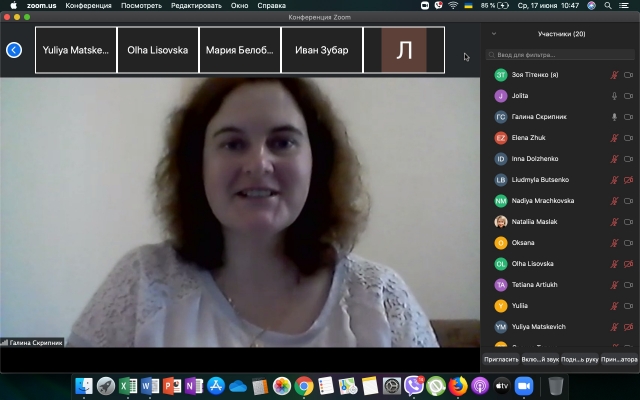Click the participant filter search field
This screenshot has width=640, height=400.
click(560, 55)
